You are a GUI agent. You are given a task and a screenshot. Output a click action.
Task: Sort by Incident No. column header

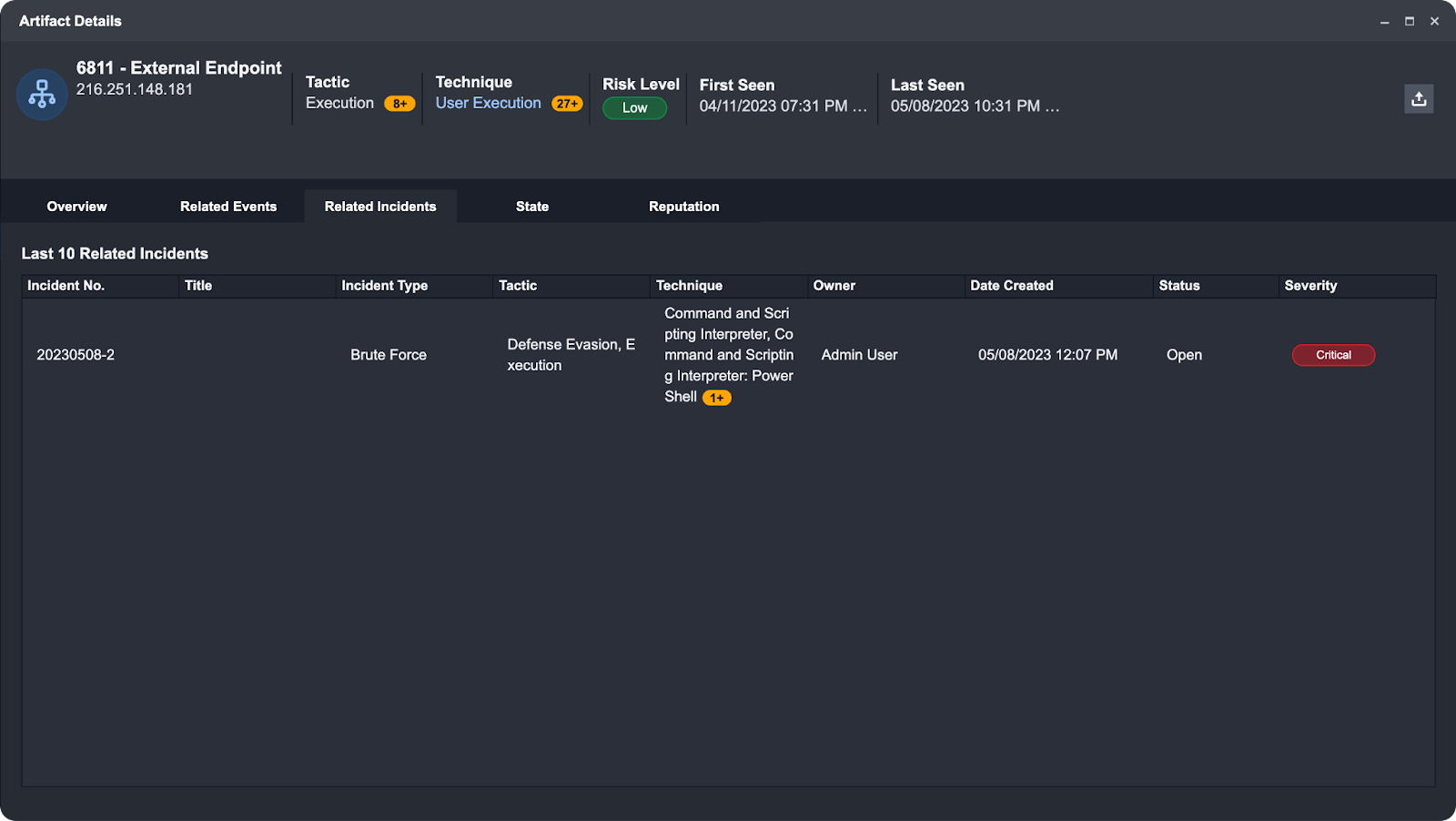pos(66,286)
